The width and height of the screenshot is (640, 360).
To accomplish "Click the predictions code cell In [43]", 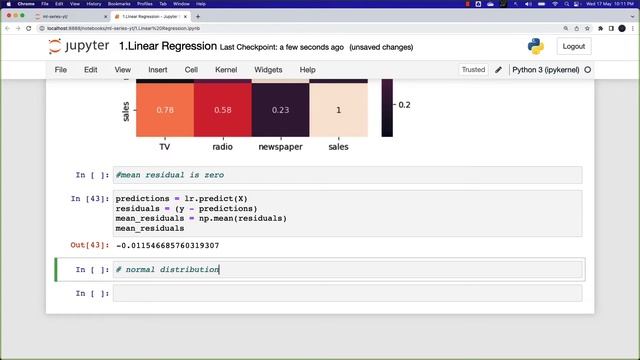I will pyautogui.click(x=347, y=213).
